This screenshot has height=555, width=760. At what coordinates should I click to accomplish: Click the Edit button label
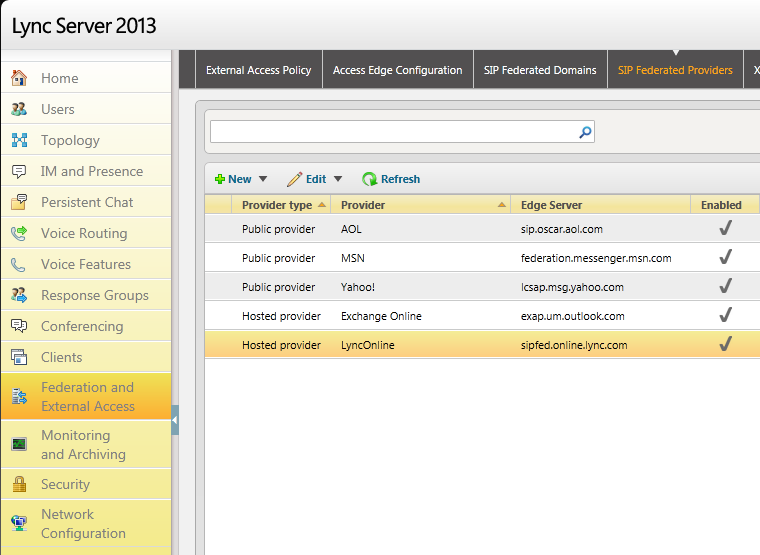[x=316, y=179]
